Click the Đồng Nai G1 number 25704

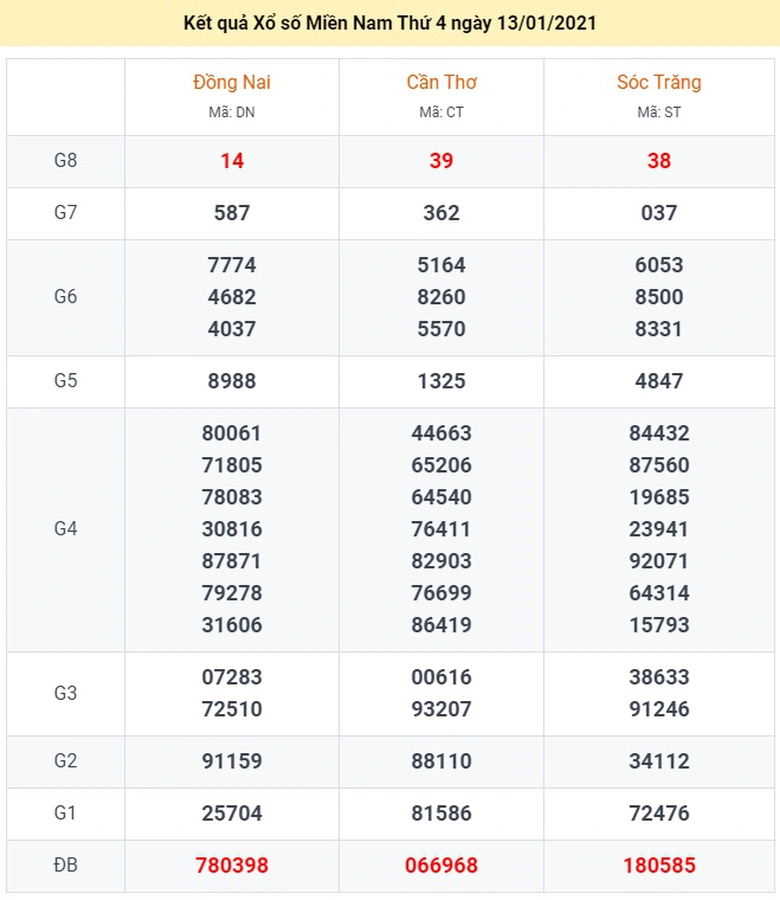tap(232, 813)
